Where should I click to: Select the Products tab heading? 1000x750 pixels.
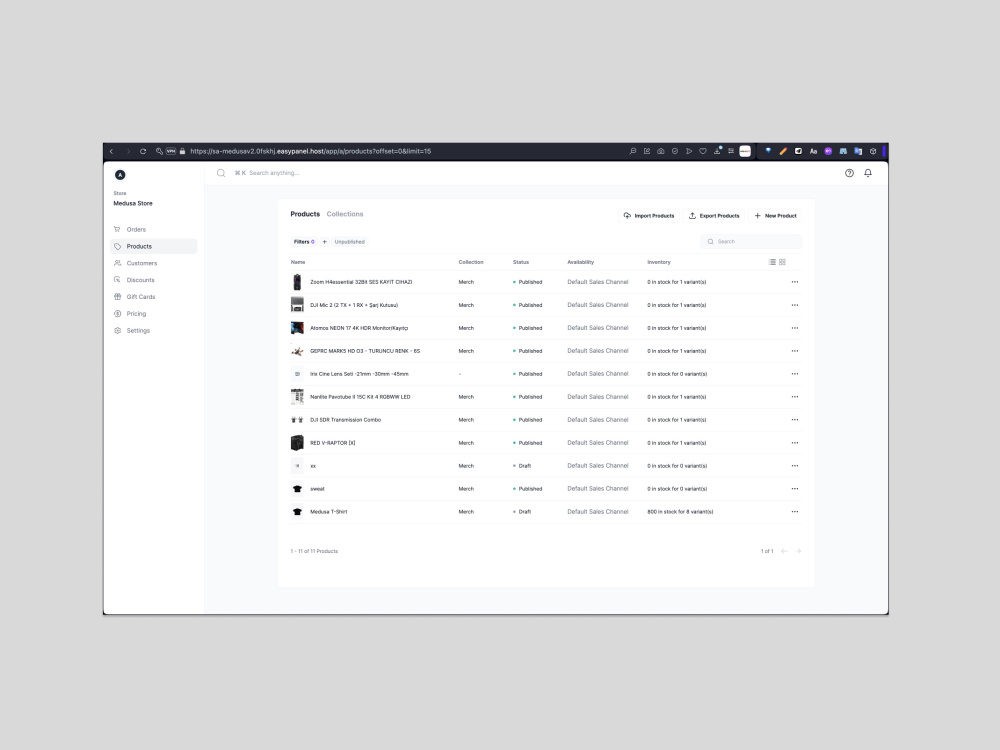305,214
